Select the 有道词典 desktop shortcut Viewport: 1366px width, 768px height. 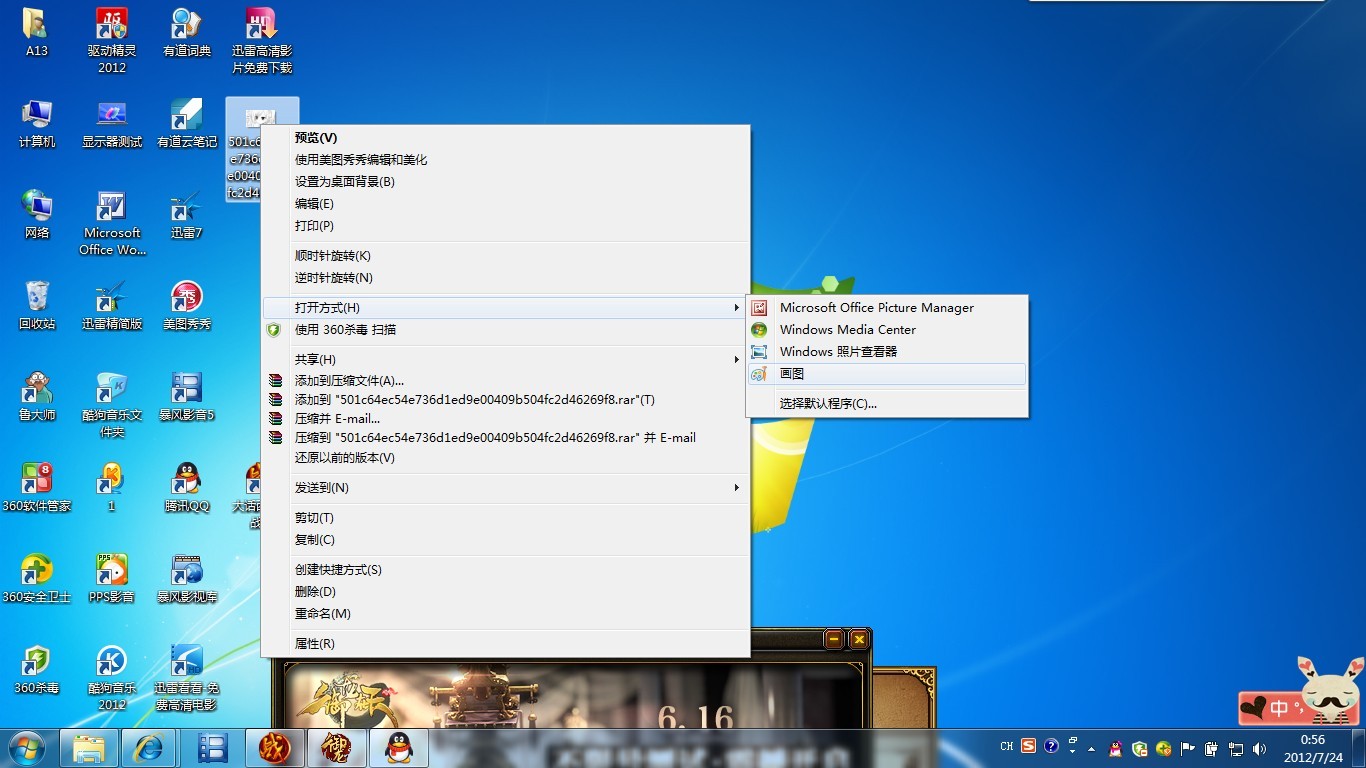coord(187,33)
